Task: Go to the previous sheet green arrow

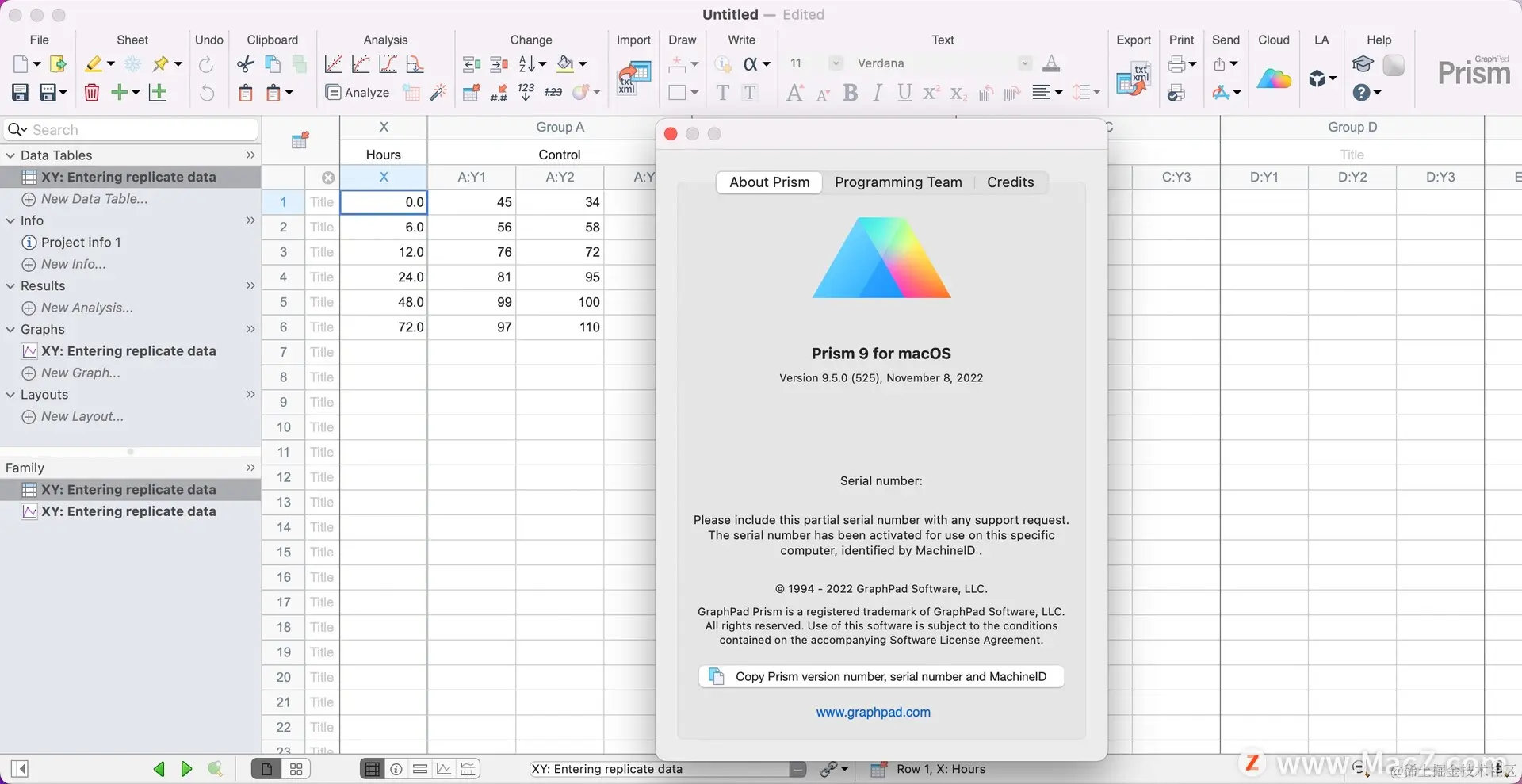Action: coord(159,769)
